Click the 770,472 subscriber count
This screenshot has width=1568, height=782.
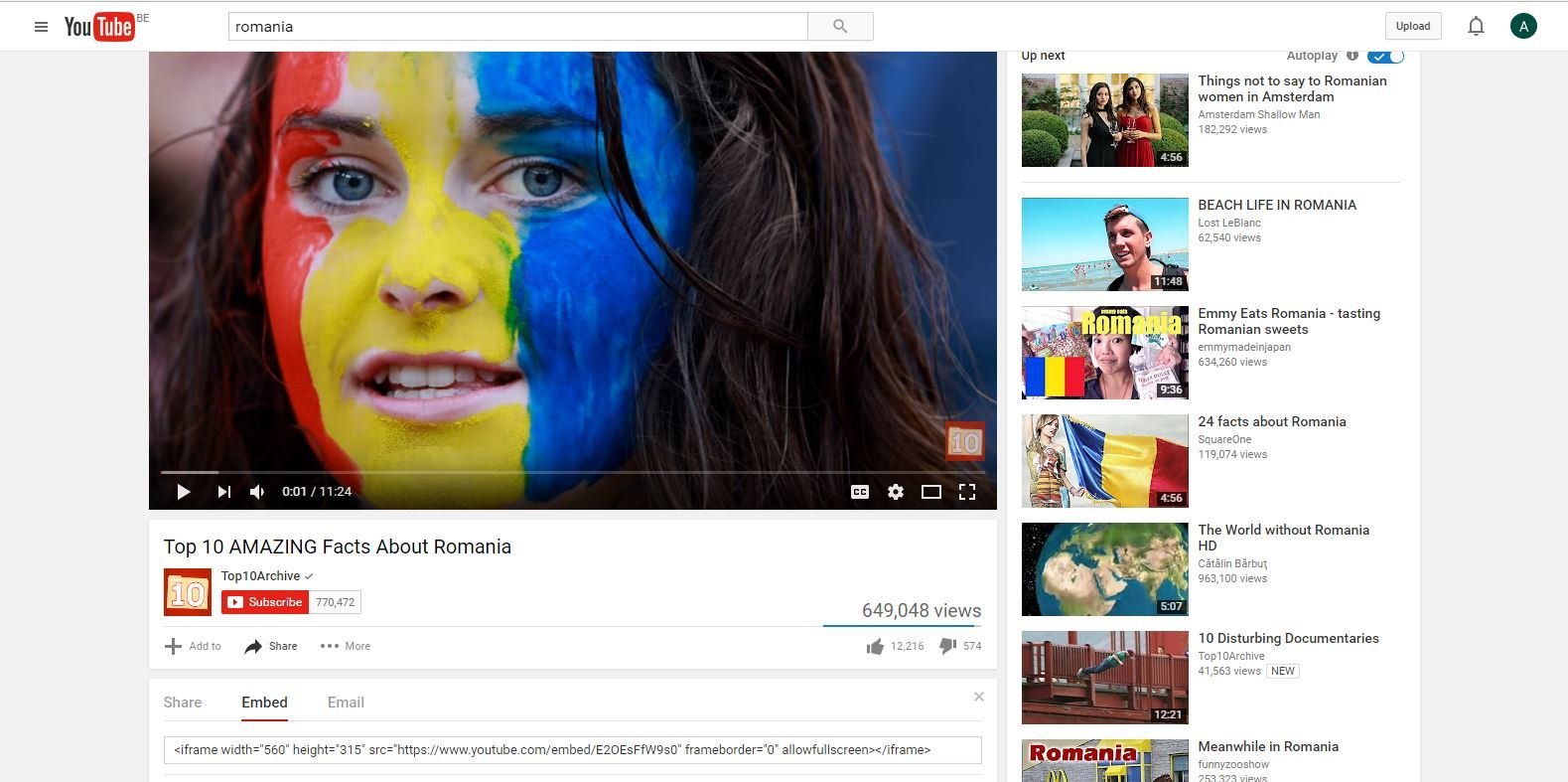point(335,602)
